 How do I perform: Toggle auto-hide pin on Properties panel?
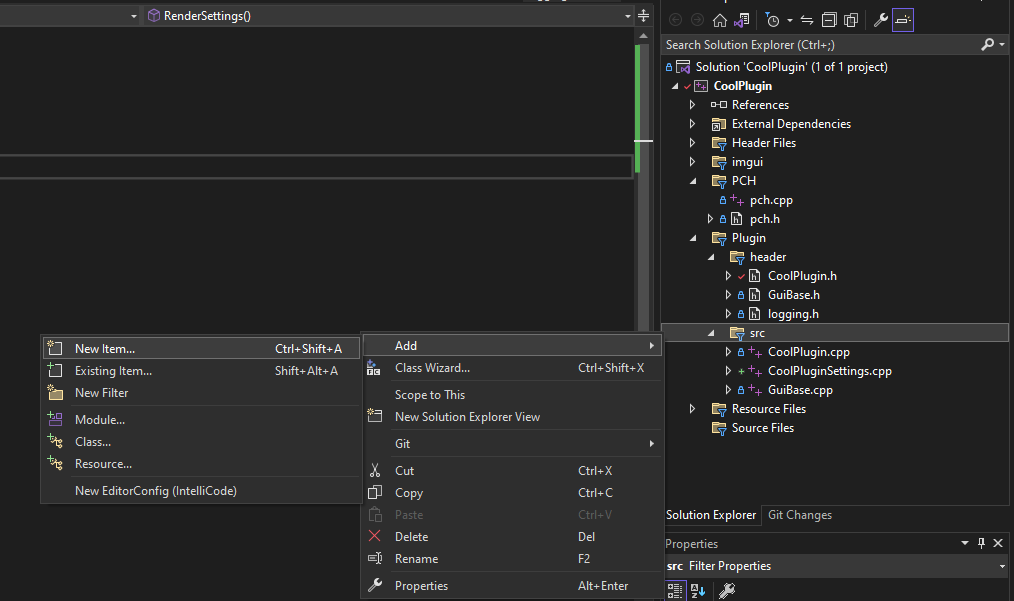[981, 543]
